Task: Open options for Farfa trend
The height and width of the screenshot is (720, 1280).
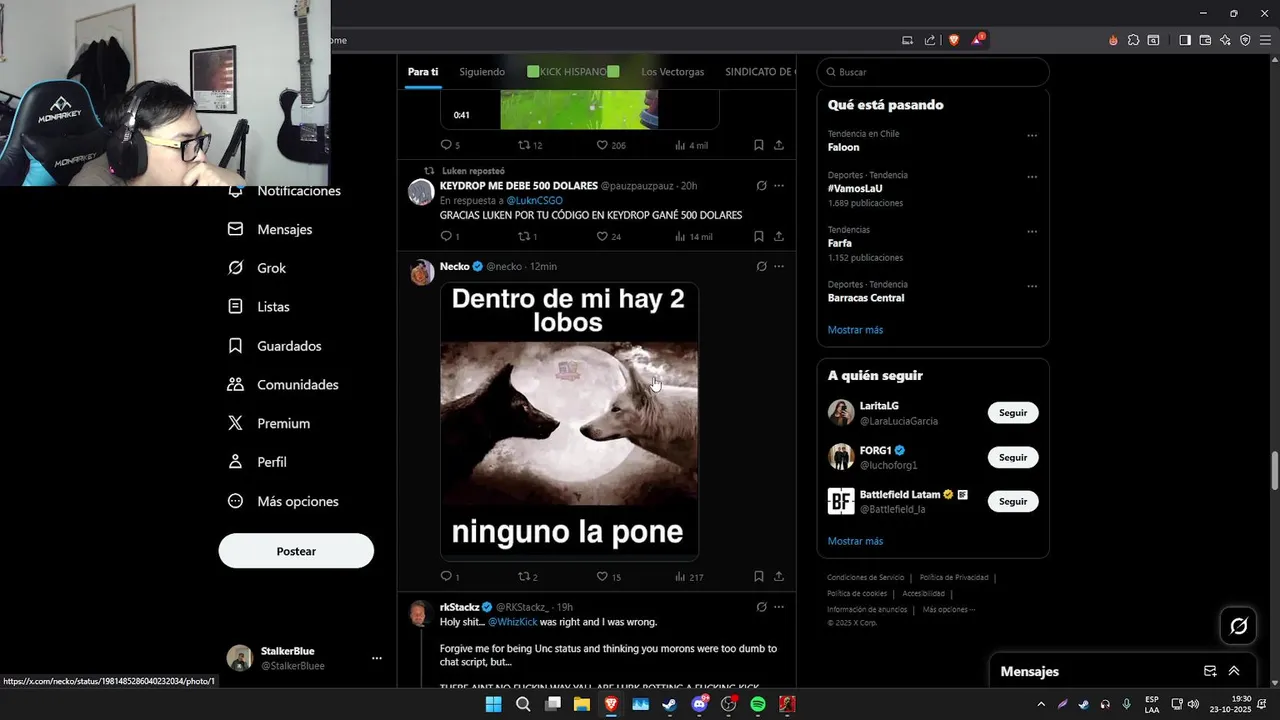Action: pyautogui.click(x=1032, y=232)
